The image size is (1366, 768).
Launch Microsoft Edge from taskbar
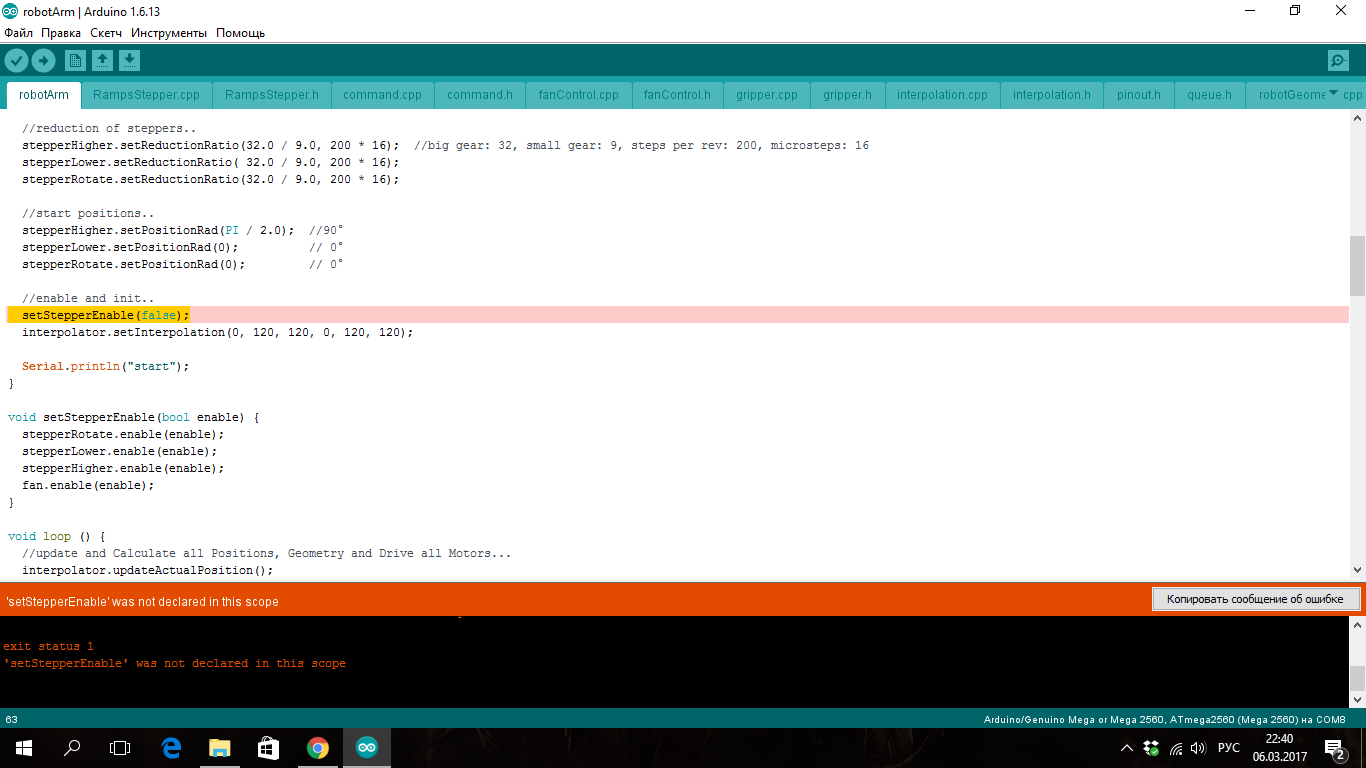(x=171, y=748)
